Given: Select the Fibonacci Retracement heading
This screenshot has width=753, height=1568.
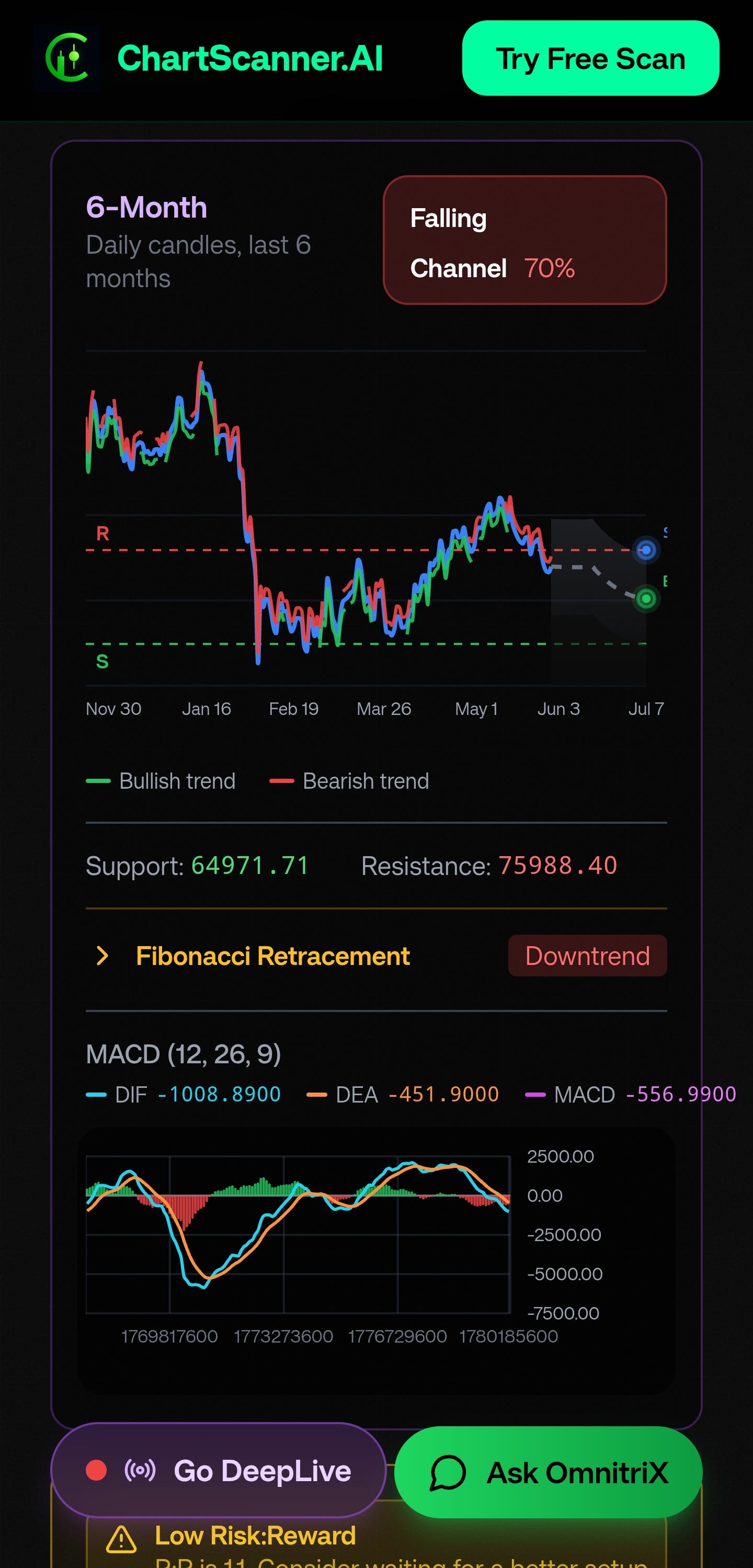Looking at the screenshot, I should 273,956.
